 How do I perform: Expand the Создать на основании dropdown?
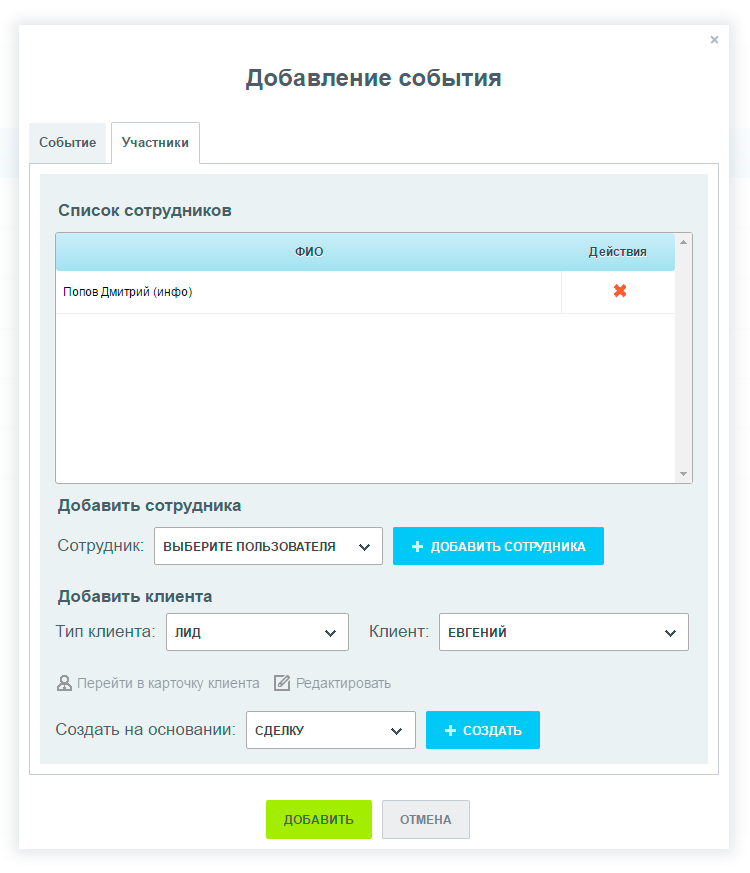330,730
